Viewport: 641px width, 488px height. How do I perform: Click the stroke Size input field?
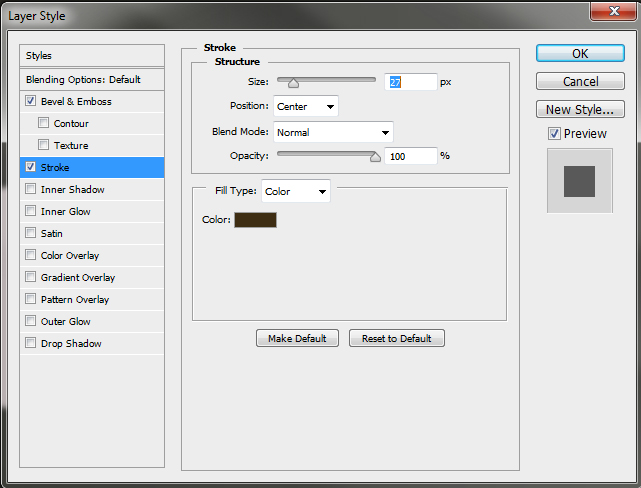click(411, 82)
